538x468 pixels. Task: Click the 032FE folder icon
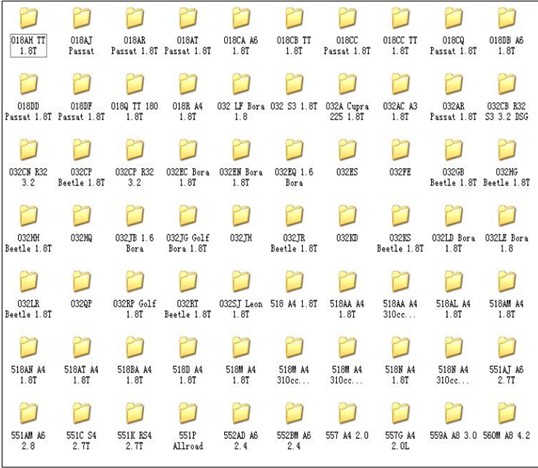(400, 150)
